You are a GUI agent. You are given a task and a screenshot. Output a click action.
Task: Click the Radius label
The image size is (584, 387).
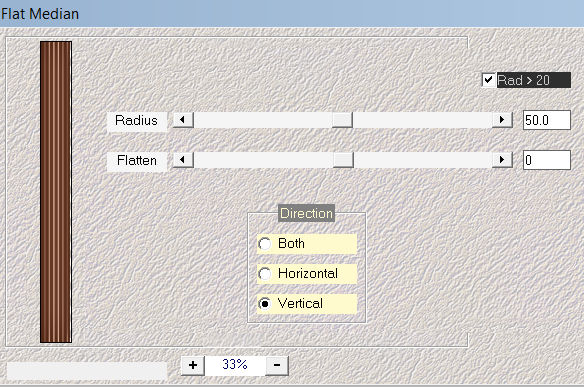point(136,121)
